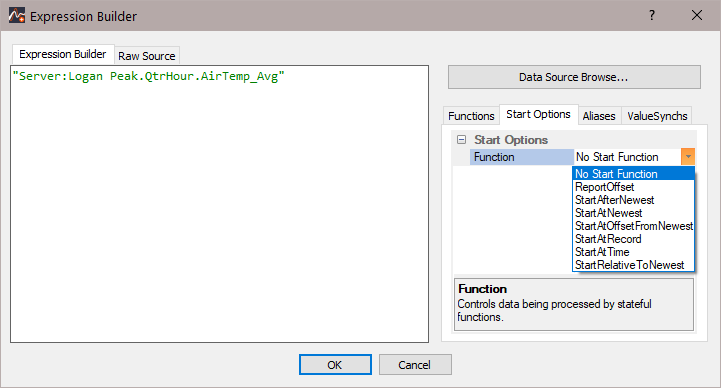Image resolution: width=721 pixels, height=388 pixels.
Task: Collapse the Start Options group
Action: 461,140
